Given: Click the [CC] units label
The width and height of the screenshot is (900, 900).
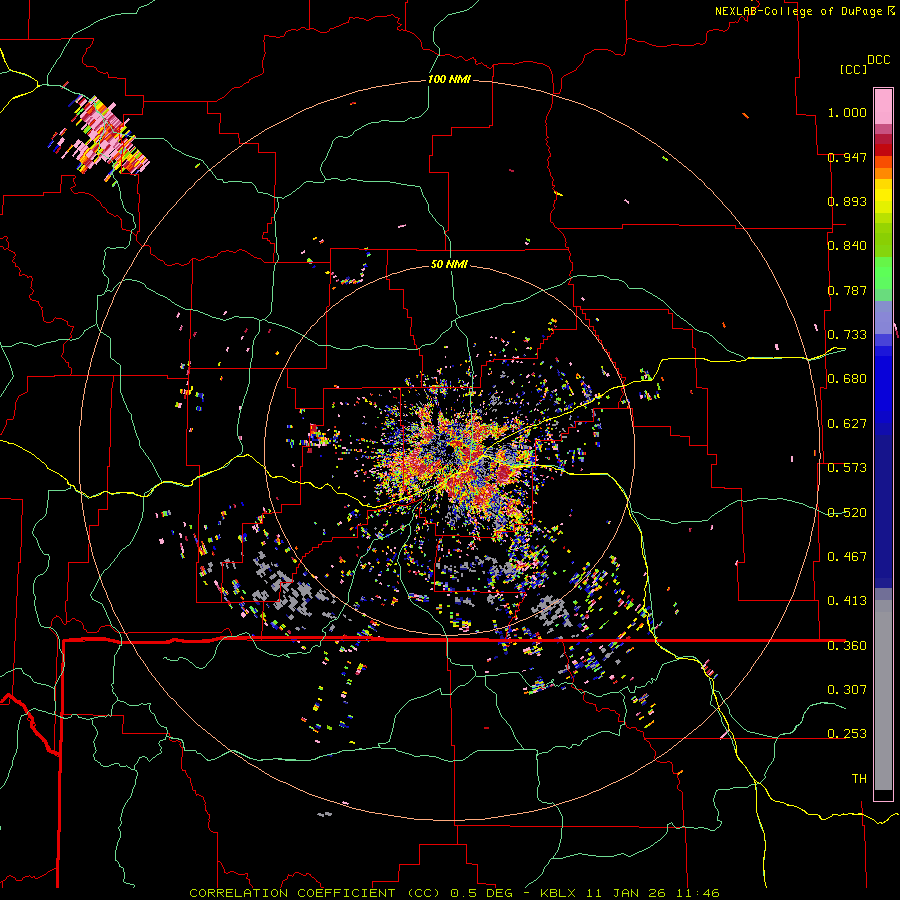Looking at the screenshot, I should coord(853,69).
